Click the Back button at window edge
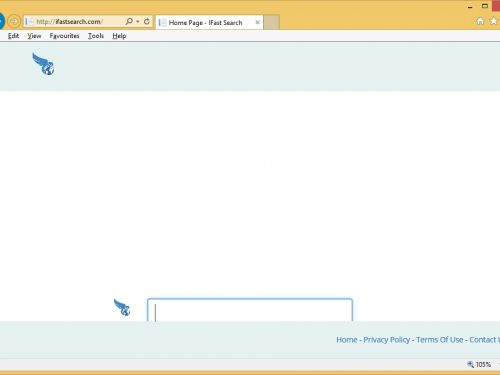Viewport: 500px width, 375px height. click(x=2, y=22)
